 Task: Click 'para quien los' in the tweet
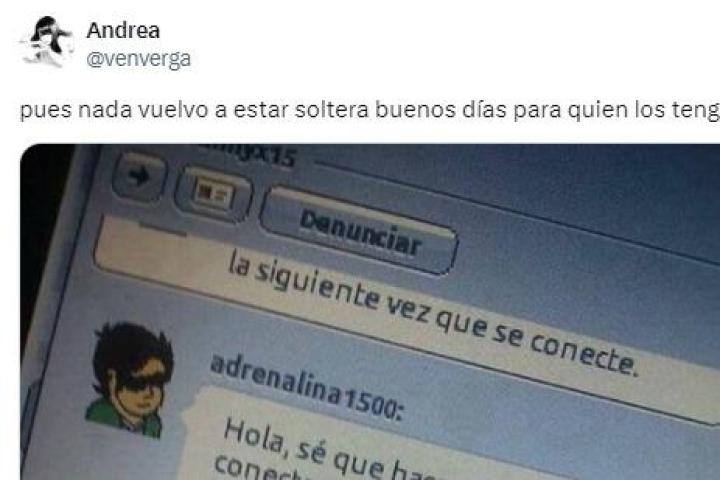590,110
